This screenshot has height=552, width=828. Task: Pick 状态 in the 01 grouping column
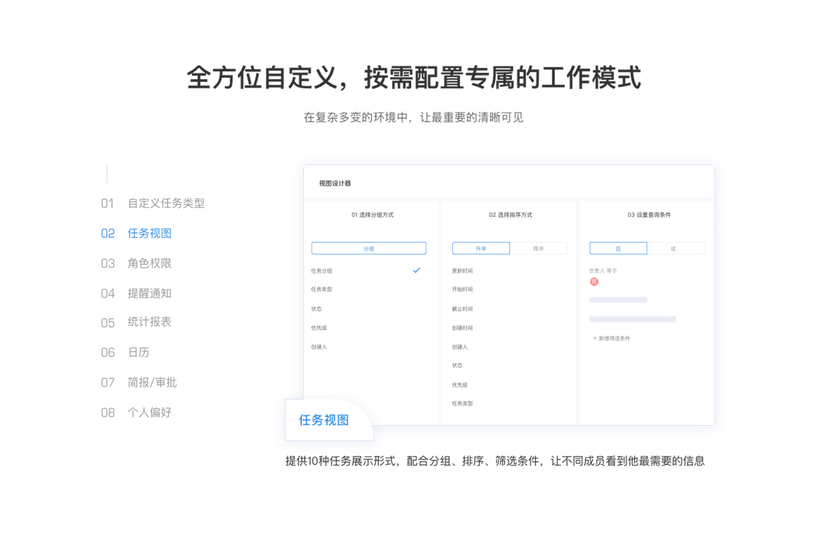(316, 309)
